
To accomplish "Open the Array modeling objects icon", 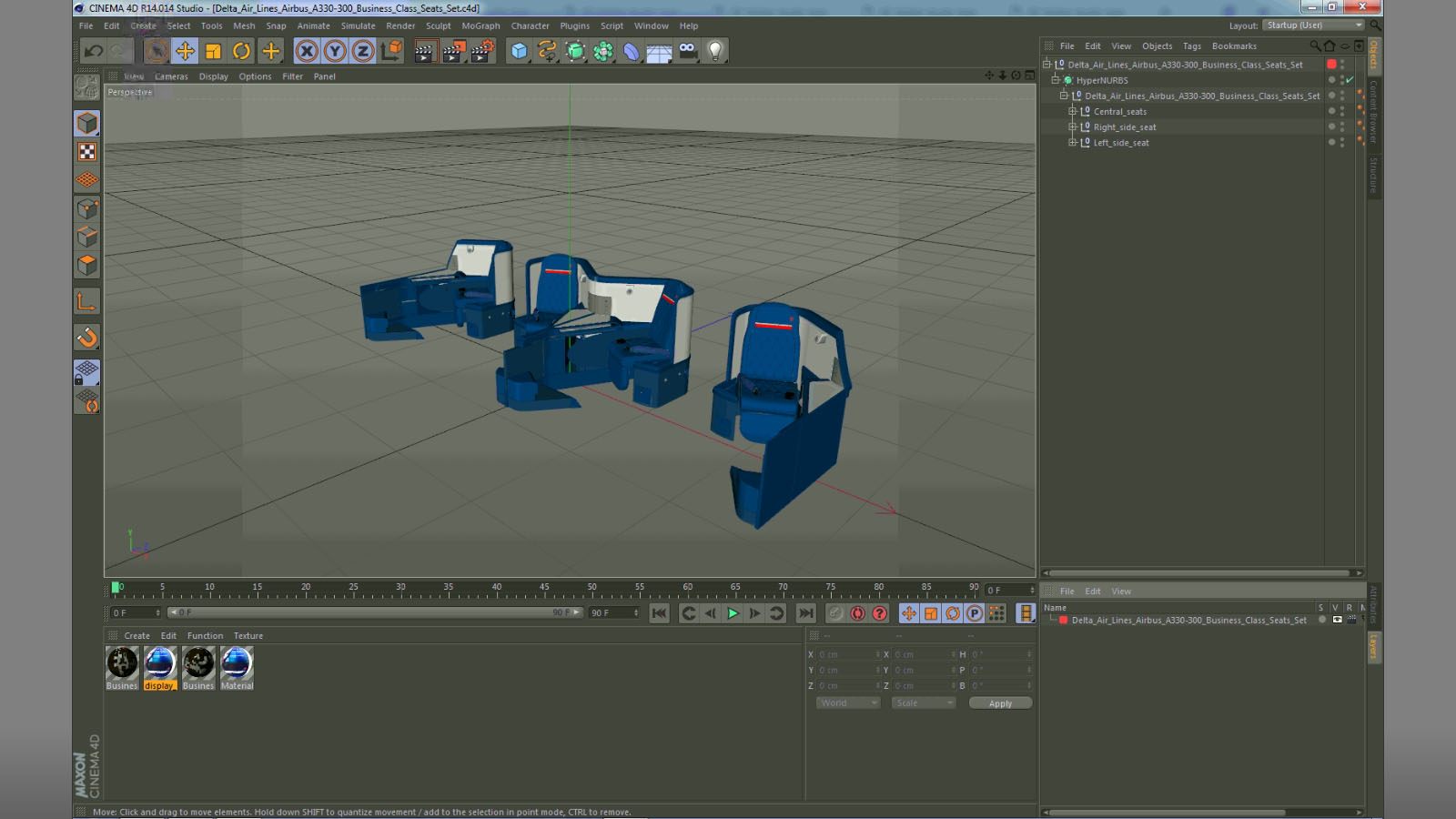I will [603, 51].
